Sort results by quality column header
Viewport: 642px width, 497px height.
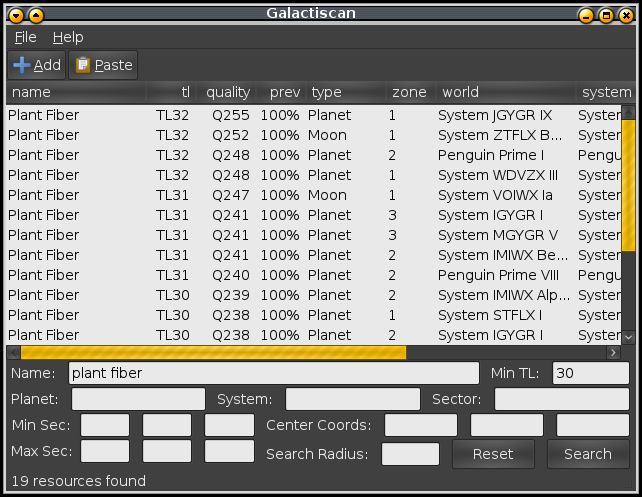228,92
